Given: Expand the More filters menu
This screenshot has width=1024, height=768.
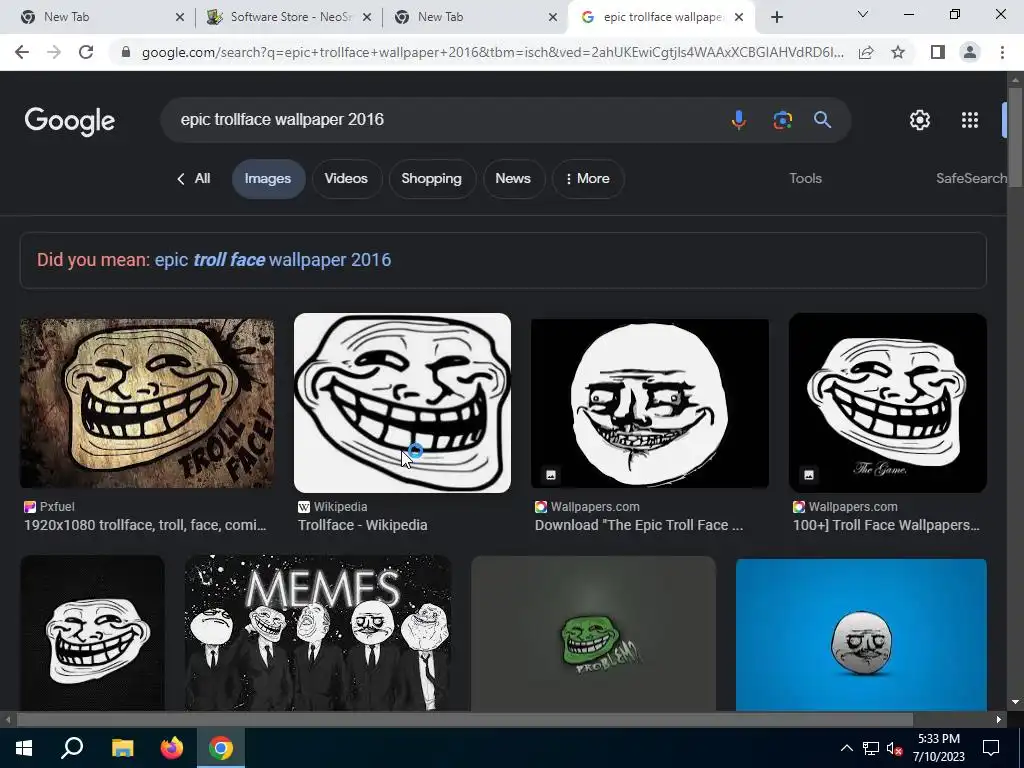Looking at the screenshot, I should point(588,179).
